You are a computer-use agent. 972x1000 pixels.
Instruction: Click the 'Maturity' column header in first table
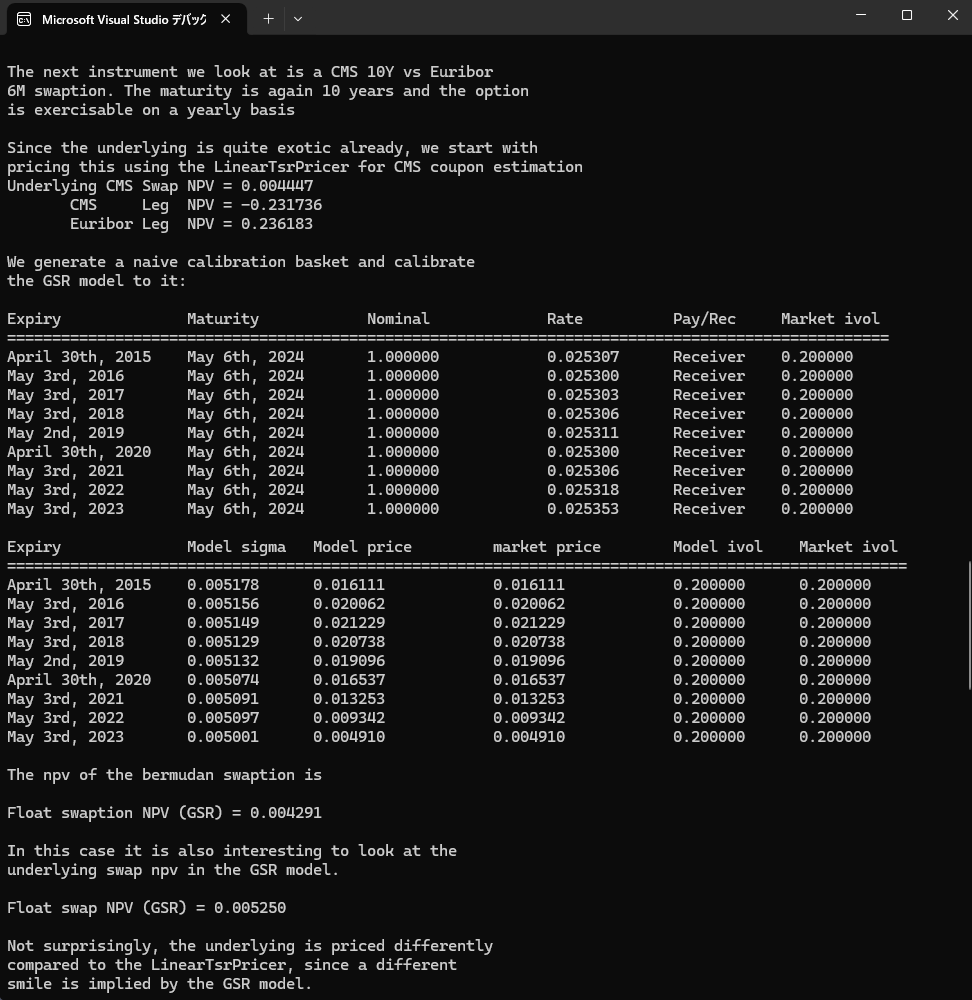(223, 319)
